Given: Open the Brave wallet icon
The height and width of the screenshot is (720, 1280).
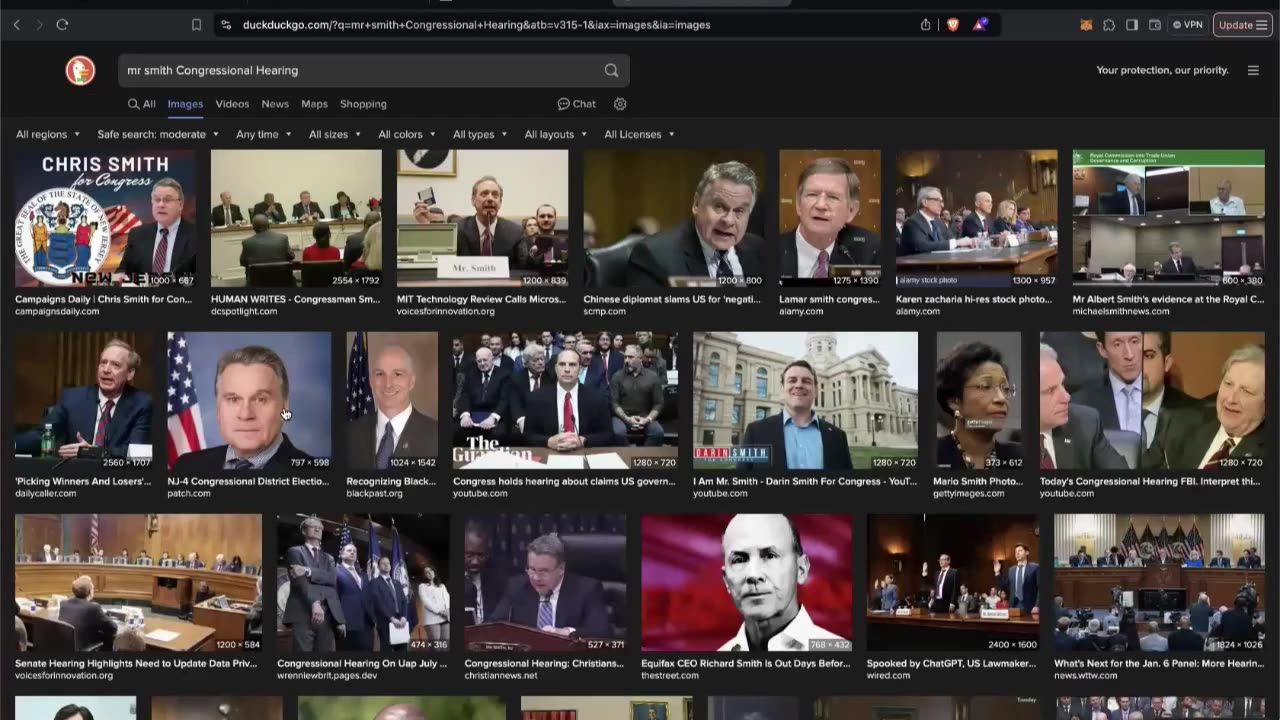Looking at the screenshot, I should [1155, 24].
